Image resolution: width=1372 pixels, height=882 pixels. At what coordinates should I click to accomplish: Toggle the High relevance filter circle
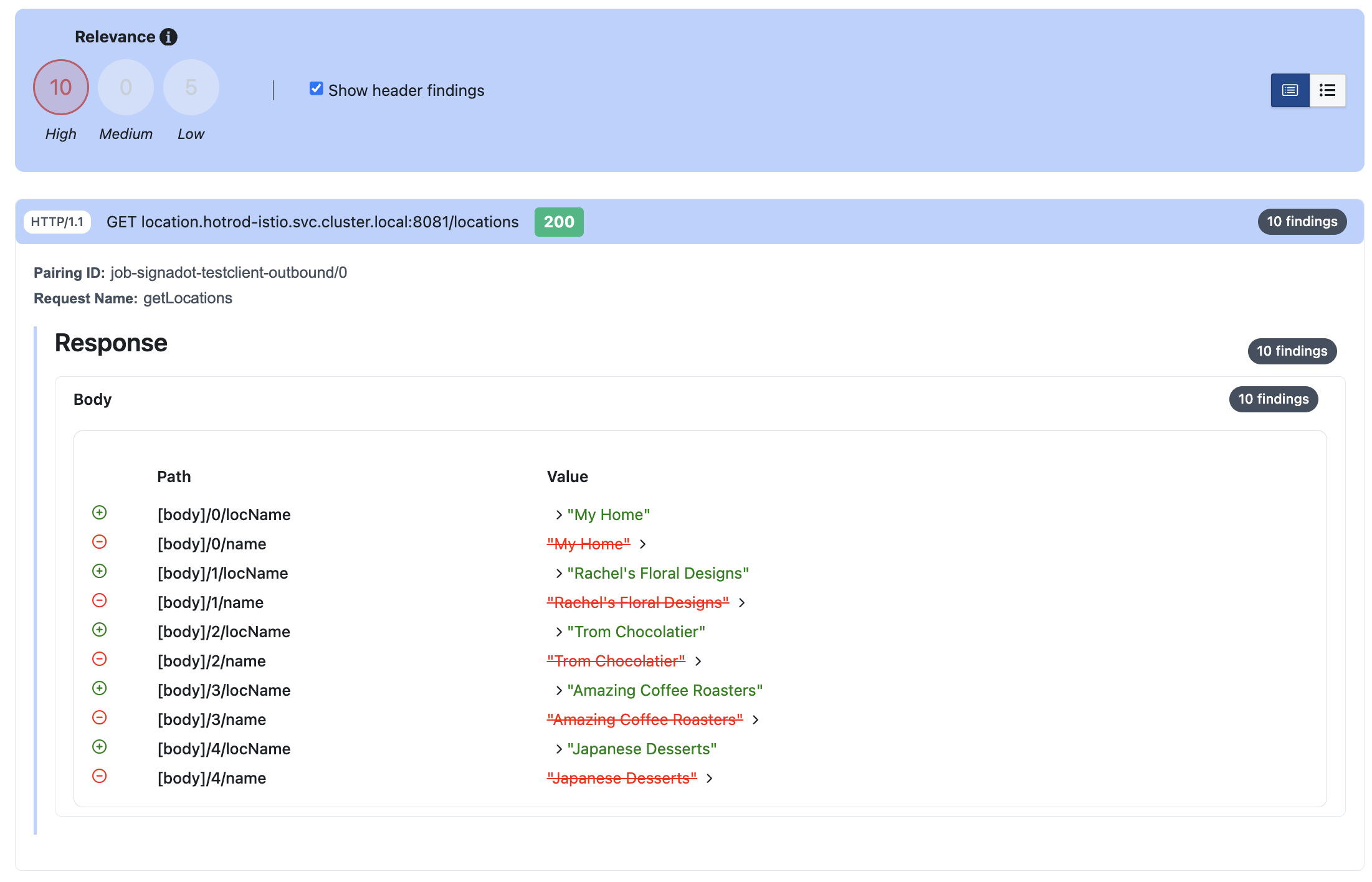[x=61, y=87]
